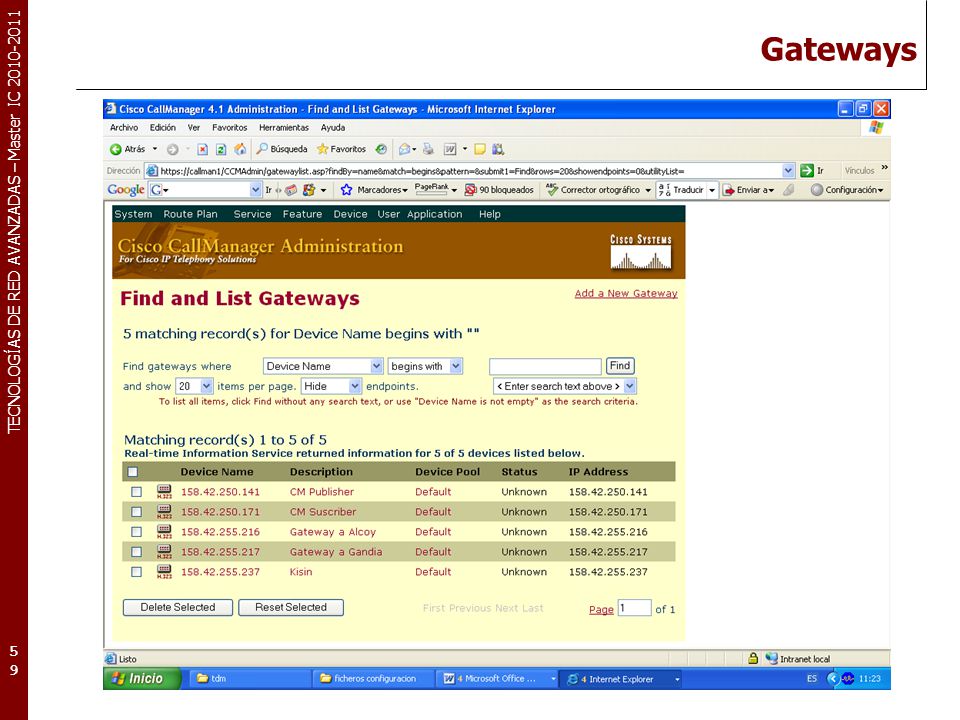The image size is (960, 720).
Task: Open the Route Plan menu
Action: click(x=190, y=214)
